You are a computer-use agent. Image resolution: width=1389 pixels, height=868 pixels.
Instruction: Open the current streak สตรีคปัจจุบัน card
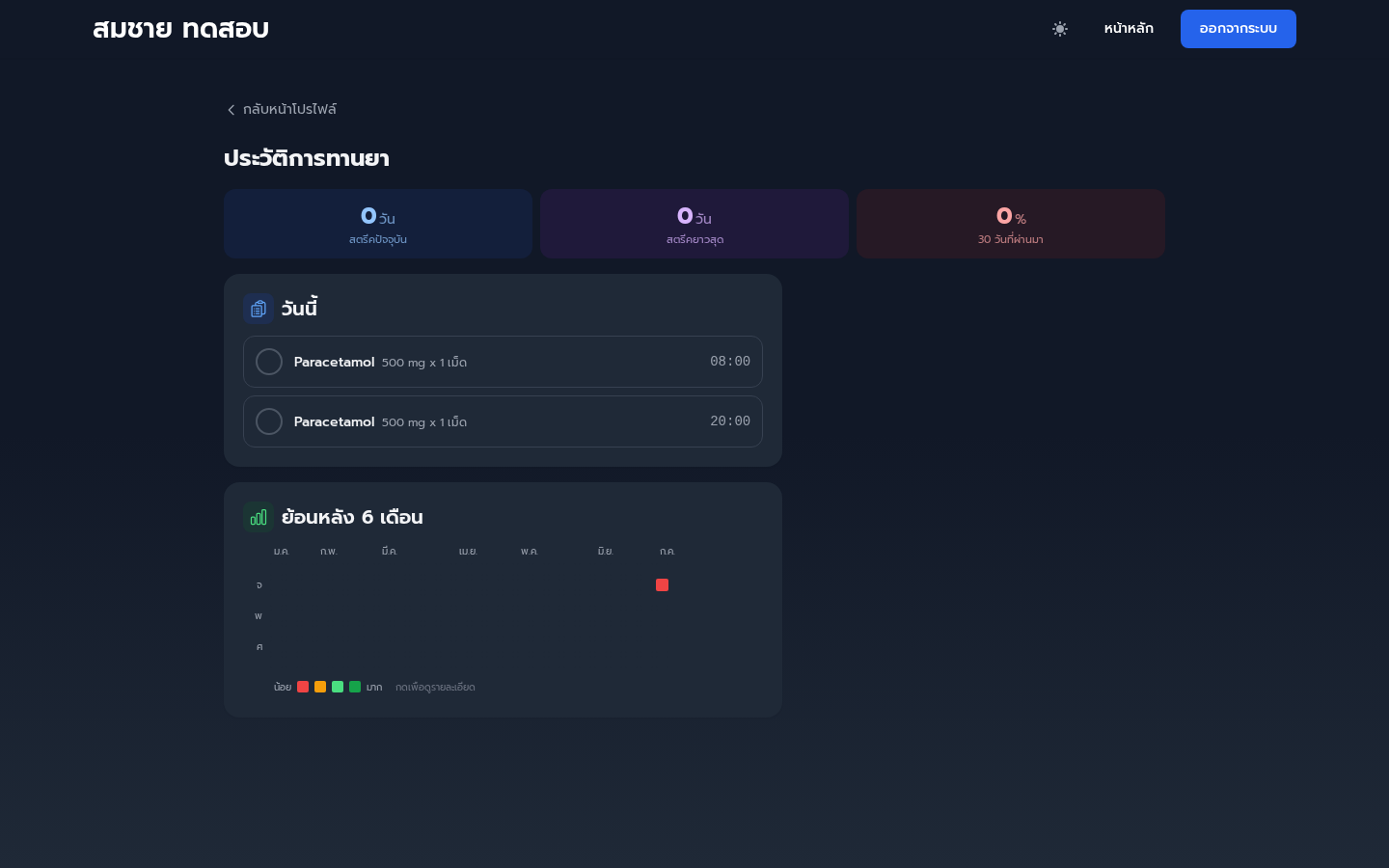coord(378,224)
